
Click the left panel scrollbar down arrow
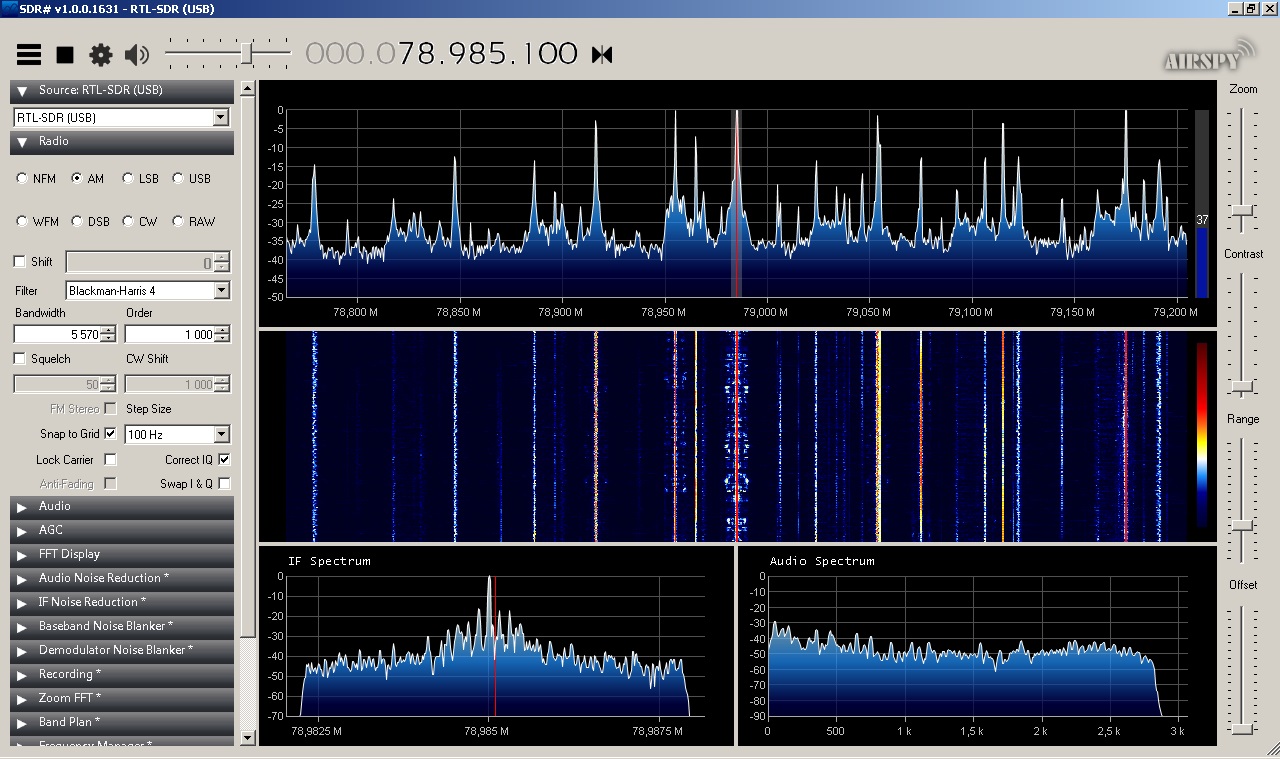tap(248, 738)
